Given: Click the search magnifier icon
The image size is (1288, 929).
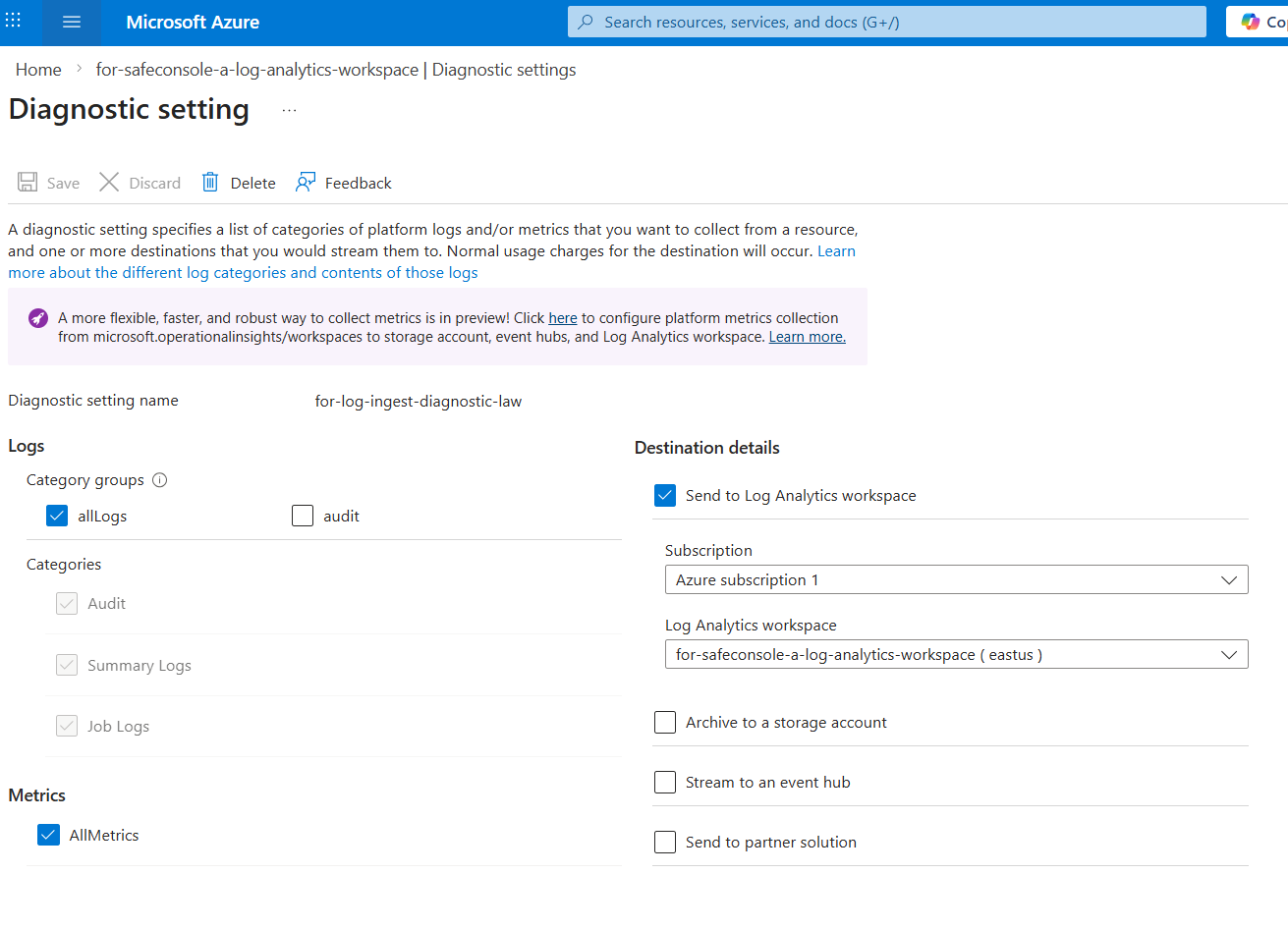Looking at the screenshot, I should (586, 22).
